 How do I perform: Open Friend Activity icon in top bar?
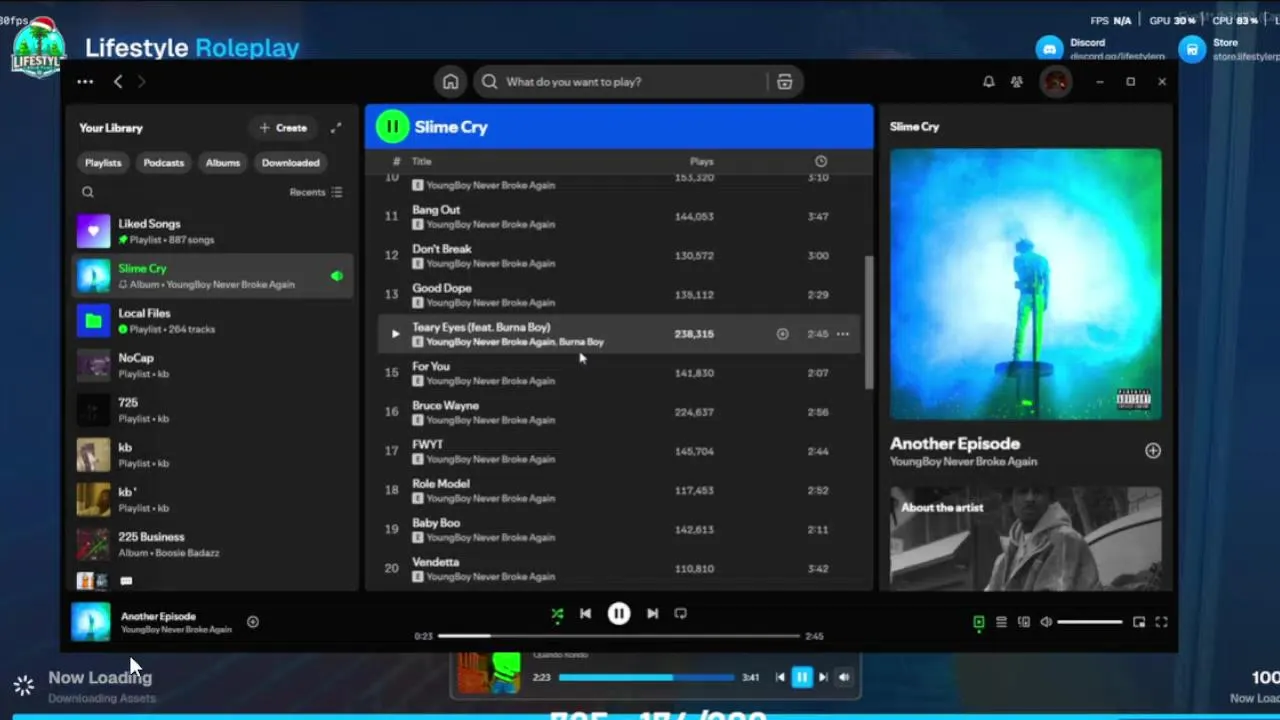[1017, 82]
